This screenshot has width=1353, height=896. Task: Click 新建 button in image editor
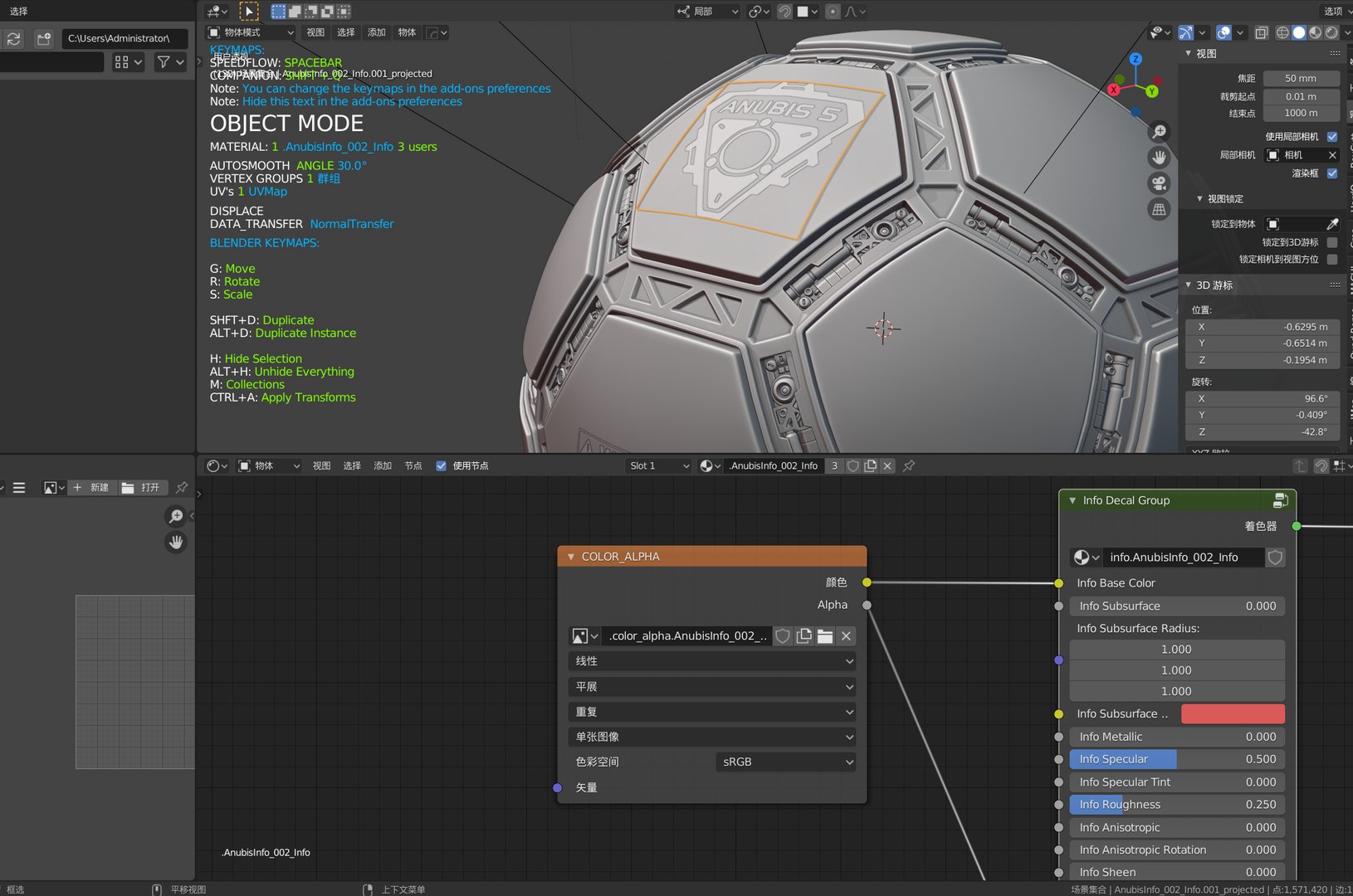(91, 488)
